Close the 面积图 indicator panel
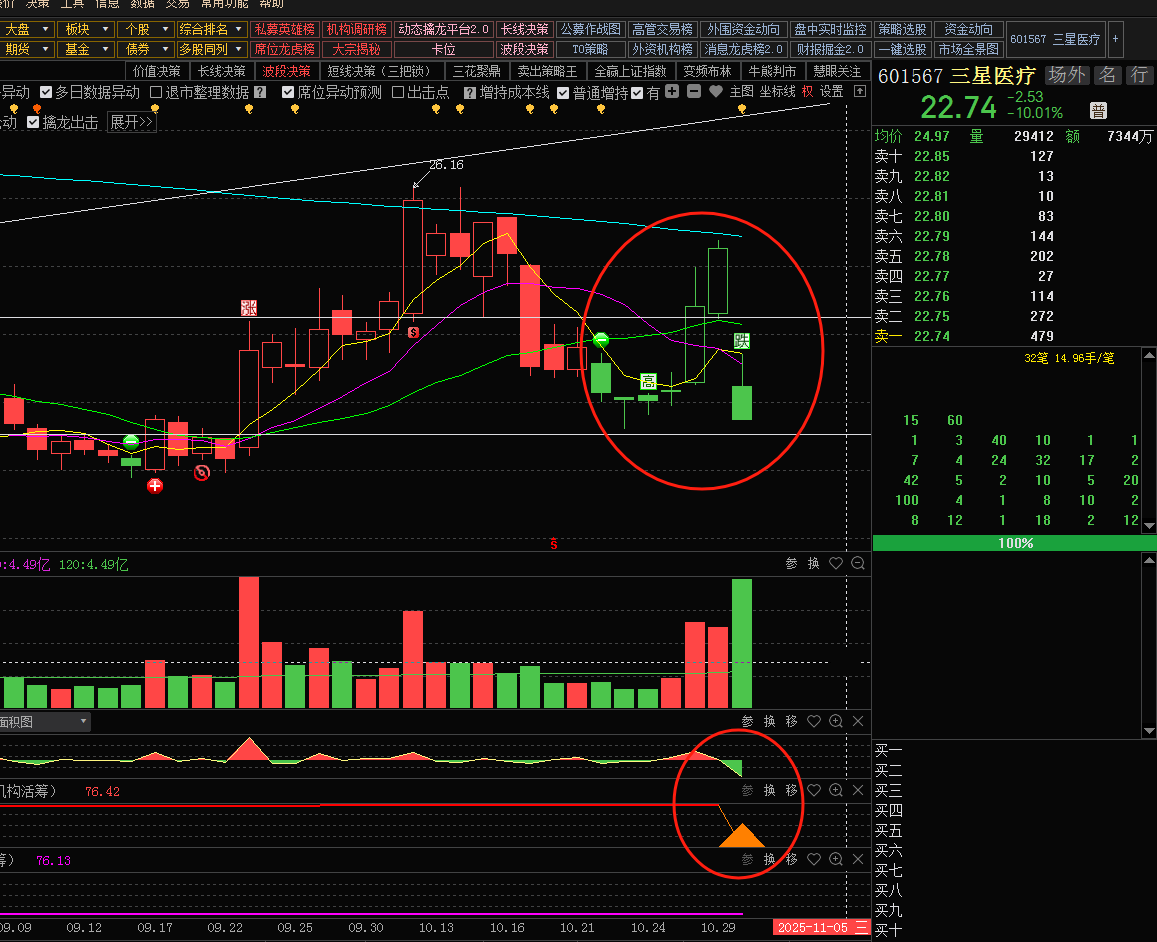This screenshot has height=942, width=1157. 858,721
